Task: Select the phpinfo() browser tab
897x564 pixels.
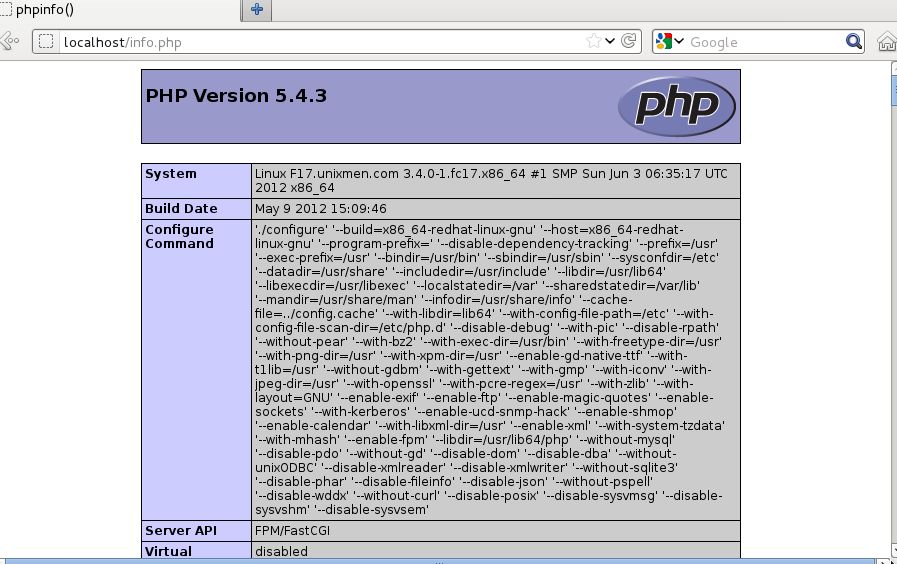Action: [x=119, y=10]
